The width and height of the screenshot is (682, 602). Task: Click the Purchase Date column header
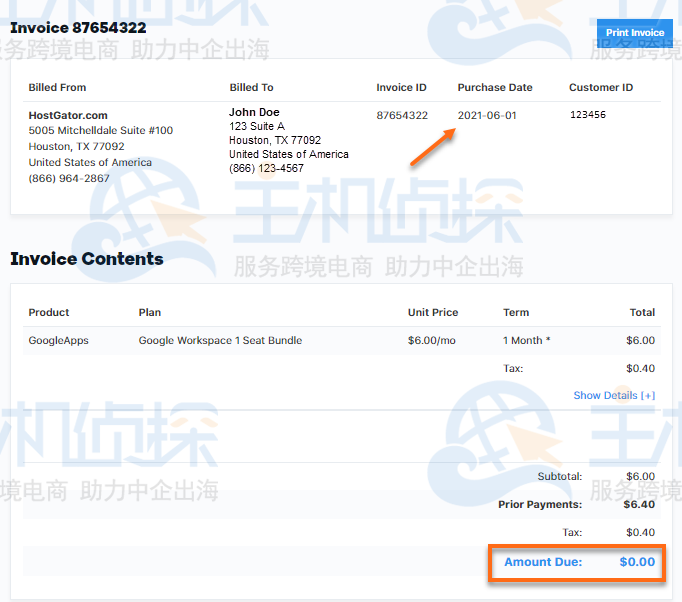(x=495, y=87)
